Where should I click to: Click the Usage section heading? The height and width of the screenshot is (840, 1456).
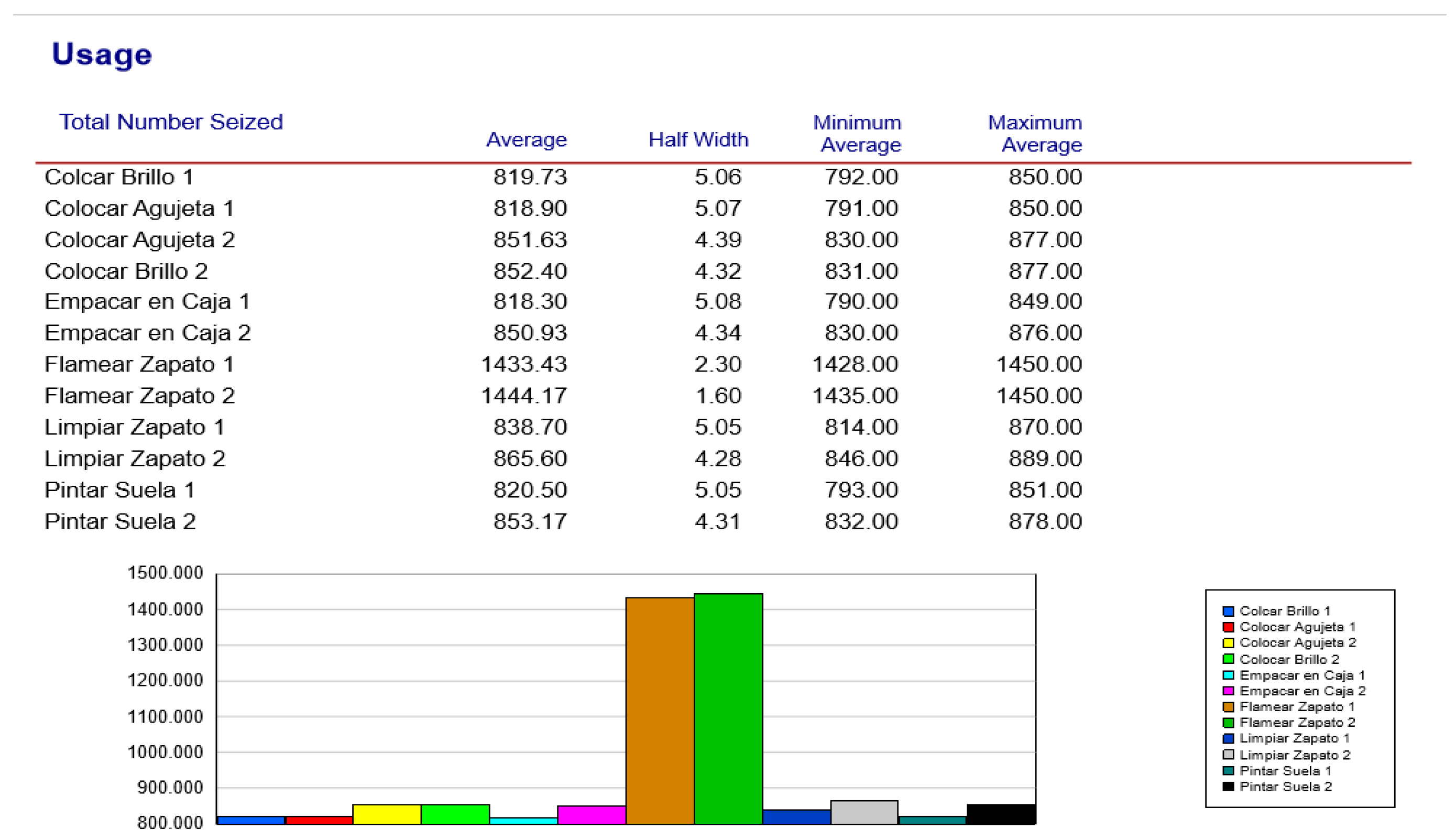coord(102,55)
